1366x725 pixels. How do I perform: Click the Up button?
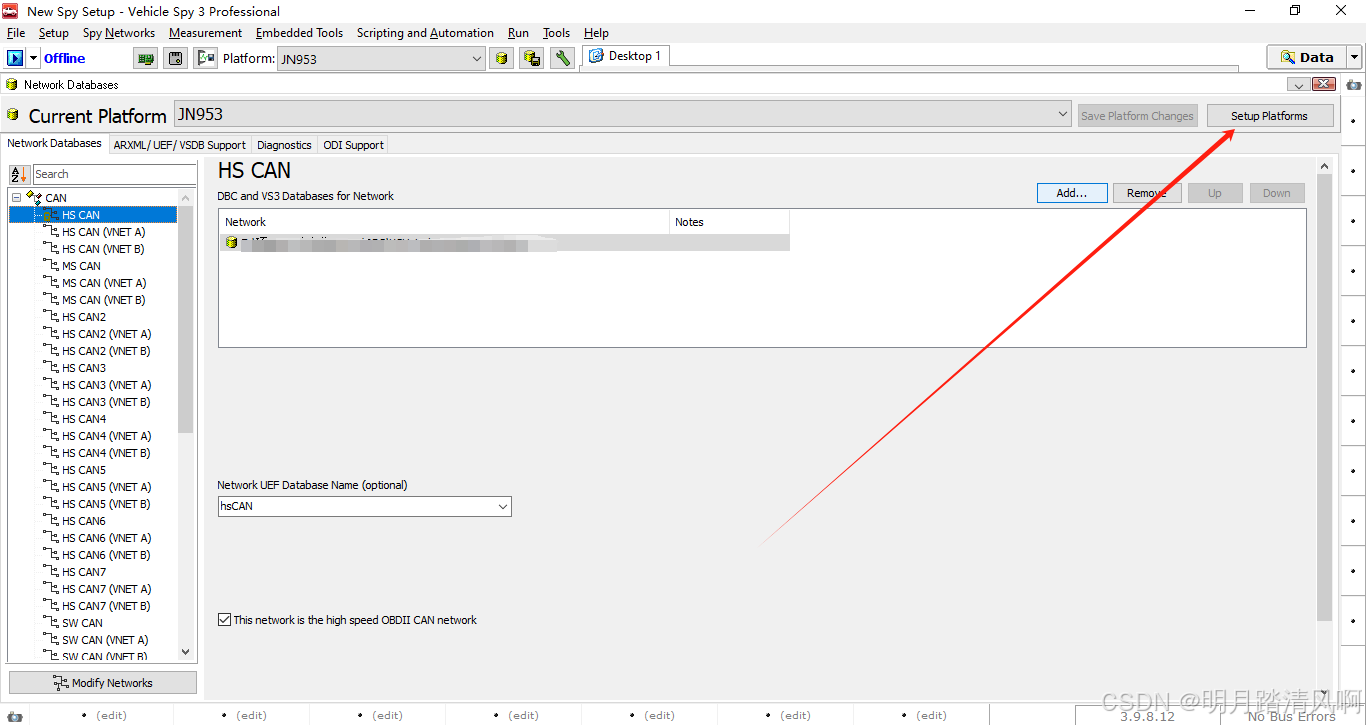[x=1215, y=193]
